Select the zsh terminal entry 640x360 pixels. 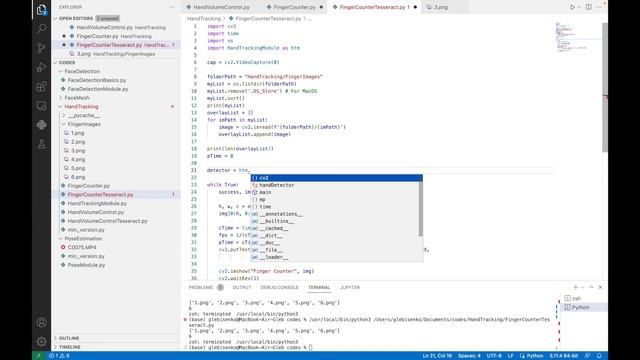click(583, 298)
